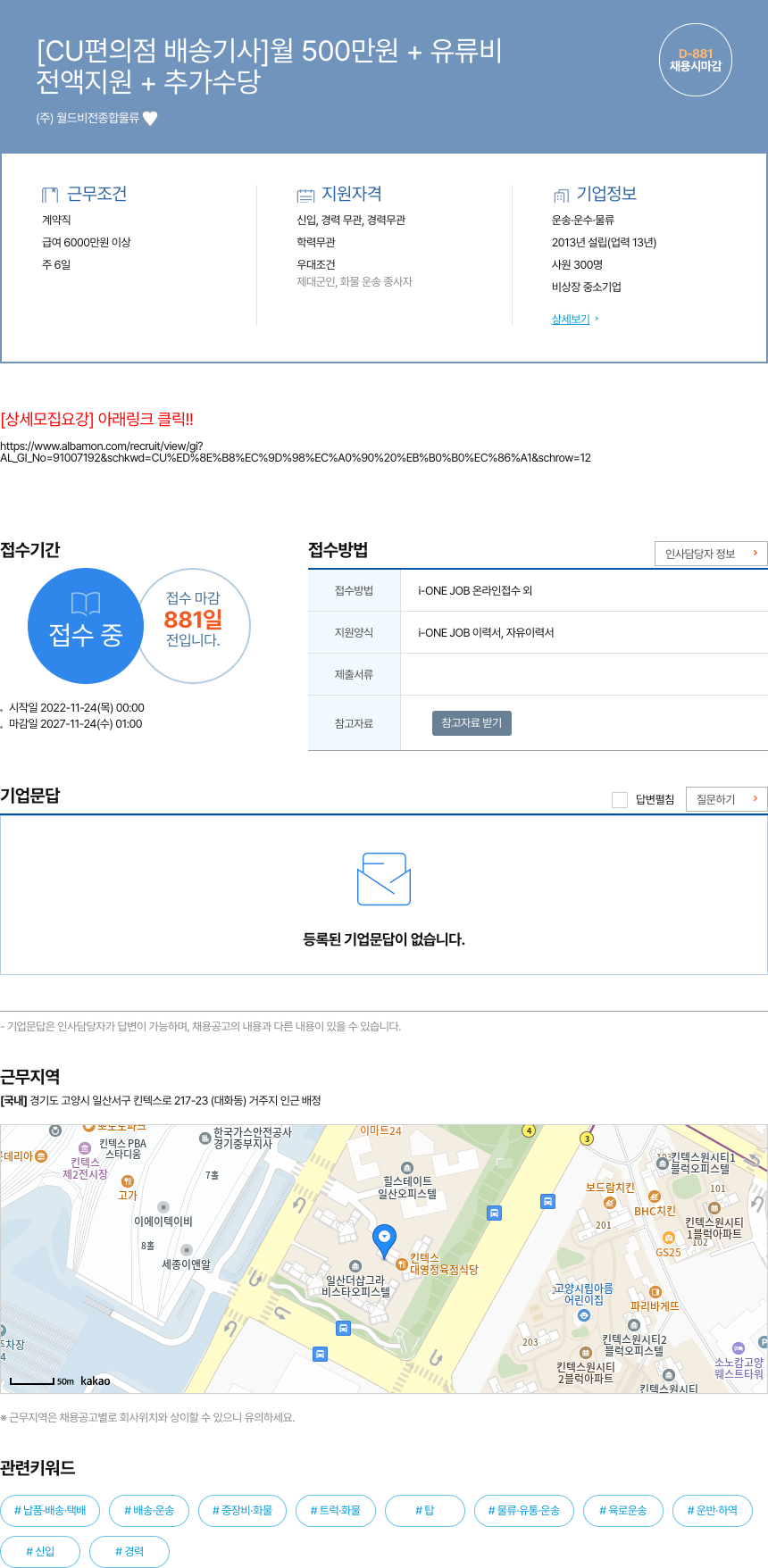This screenshot has width=768, height=1568.
Task: Open 인사담당자 정보 button
Action: (711, 554)
